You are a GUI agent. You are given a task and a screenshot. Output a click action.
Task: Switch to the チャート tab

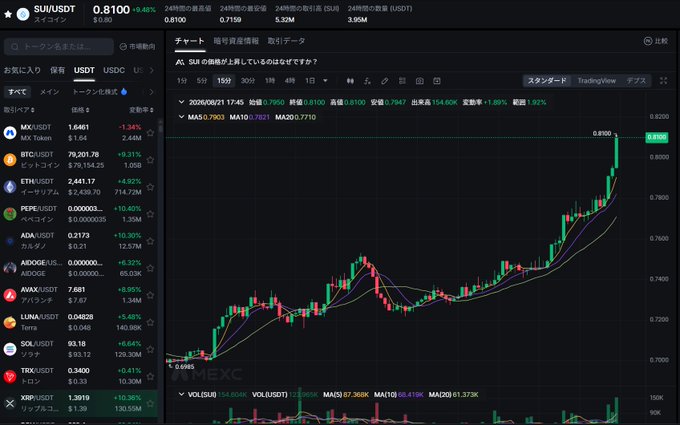190,41
